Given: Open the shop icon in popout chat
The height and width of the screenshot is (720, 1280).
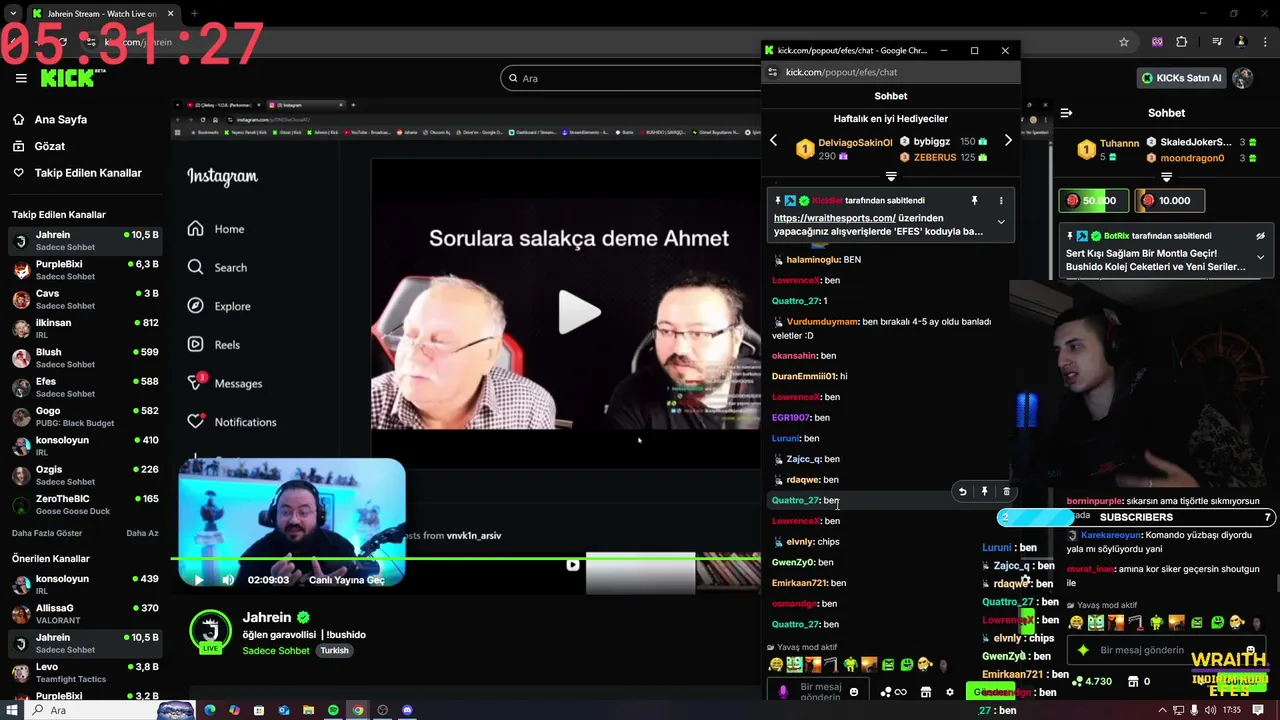Looking at the screenshot, I should [x=925, y=692].
